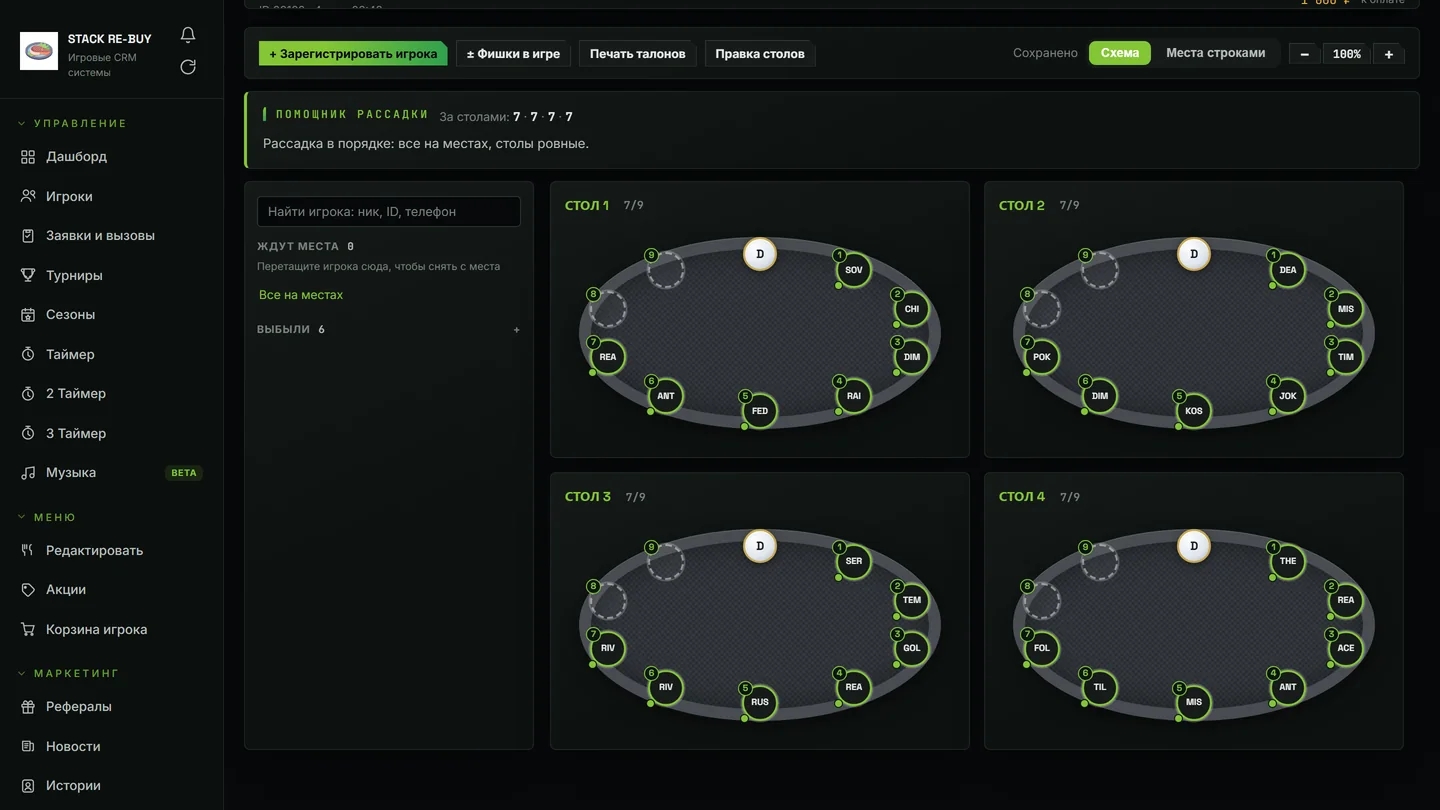The height and width of the screenshot is (810, 1440).
Task: Click the Печать талонов button
Action: (637, 54)
